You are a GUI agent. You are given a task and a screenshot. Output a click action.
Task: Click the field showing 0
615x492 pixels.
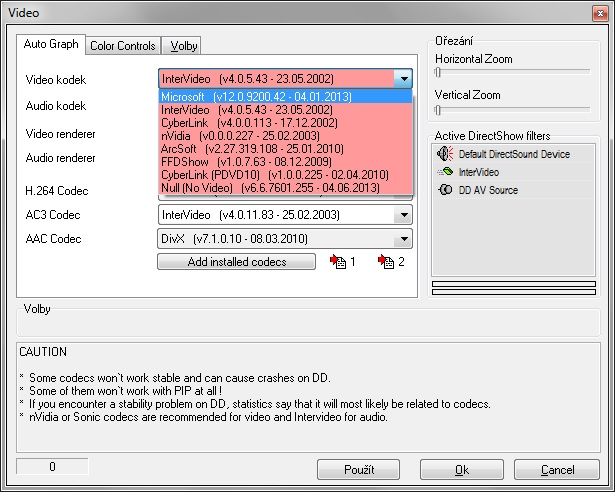pyautogui.click(x=52, y=466)
